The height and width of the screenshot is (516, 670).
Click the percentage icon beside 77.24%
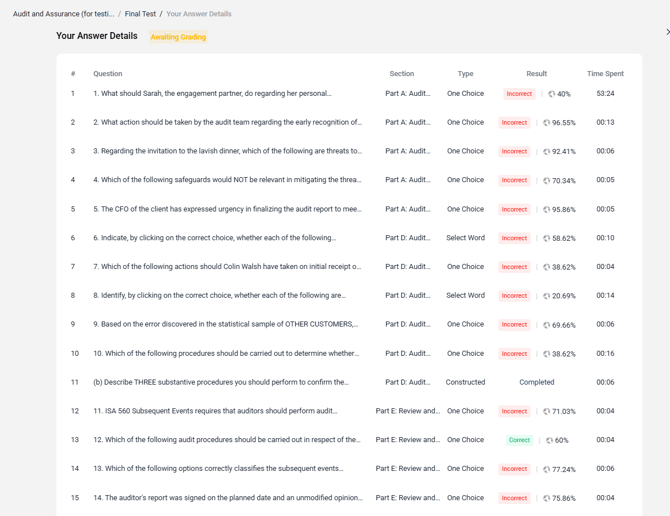click(546, 469)
